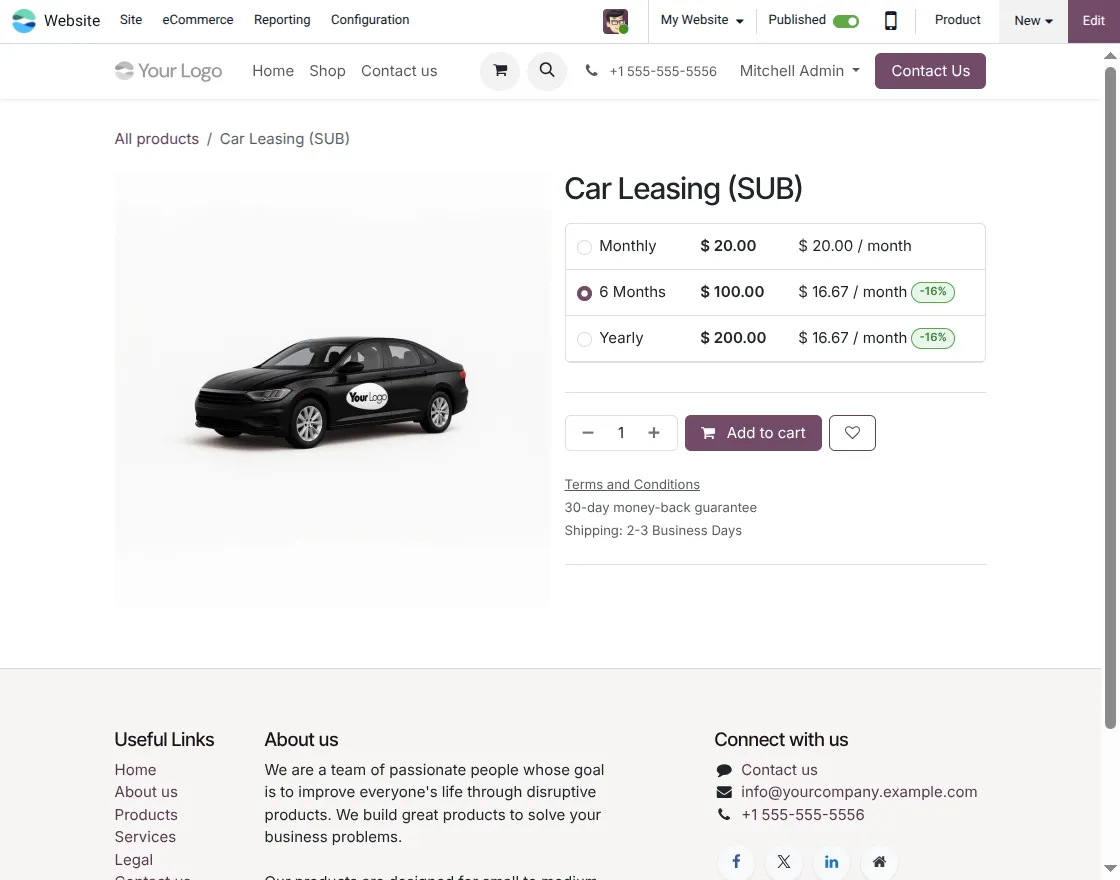Screen dimensions: 1120x880
Task: Click the search magnifier icon
Action: [x=546, y=71]
